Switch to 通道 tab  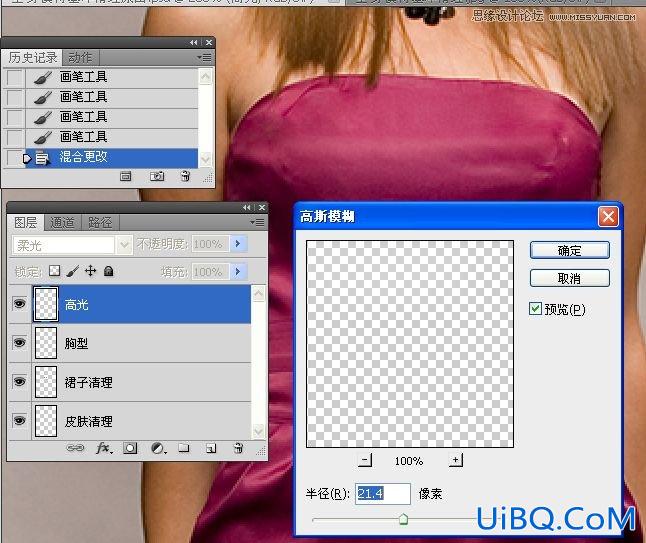[63, 223]
